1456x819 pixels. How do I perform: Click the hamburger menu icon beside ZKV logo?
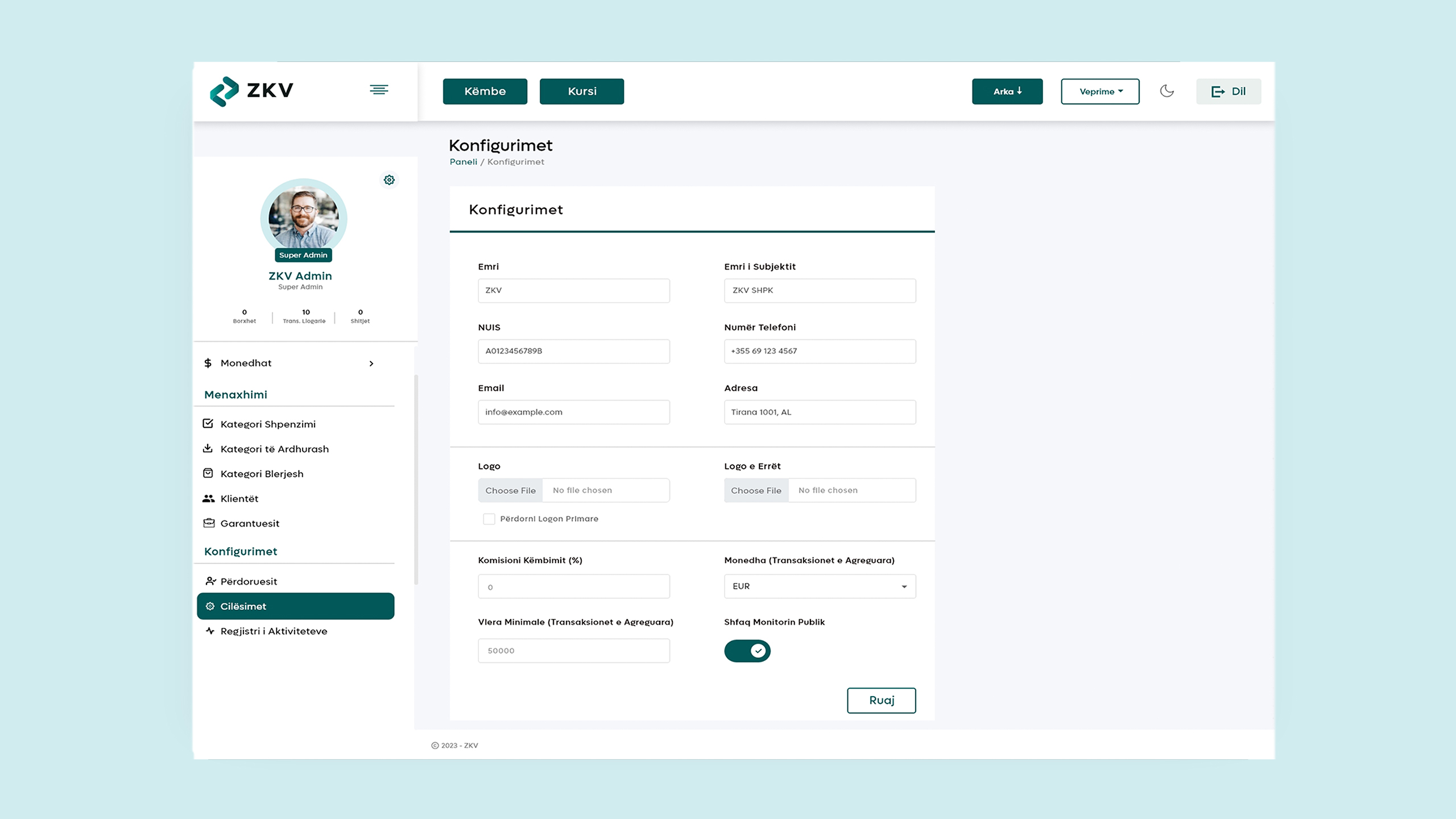pos(379,90)
